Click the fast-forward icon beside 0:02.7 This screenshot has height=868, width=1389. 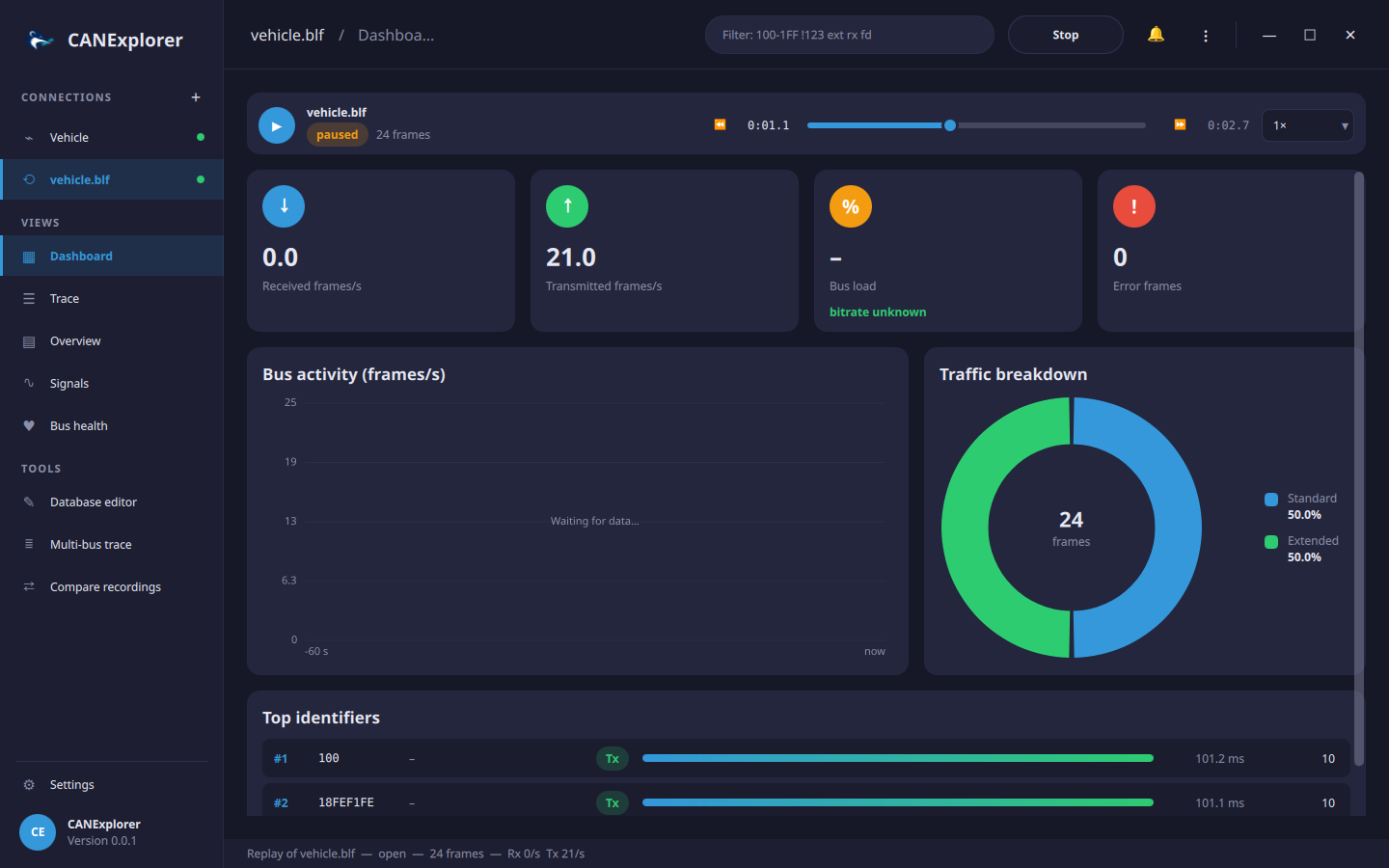1180,124
